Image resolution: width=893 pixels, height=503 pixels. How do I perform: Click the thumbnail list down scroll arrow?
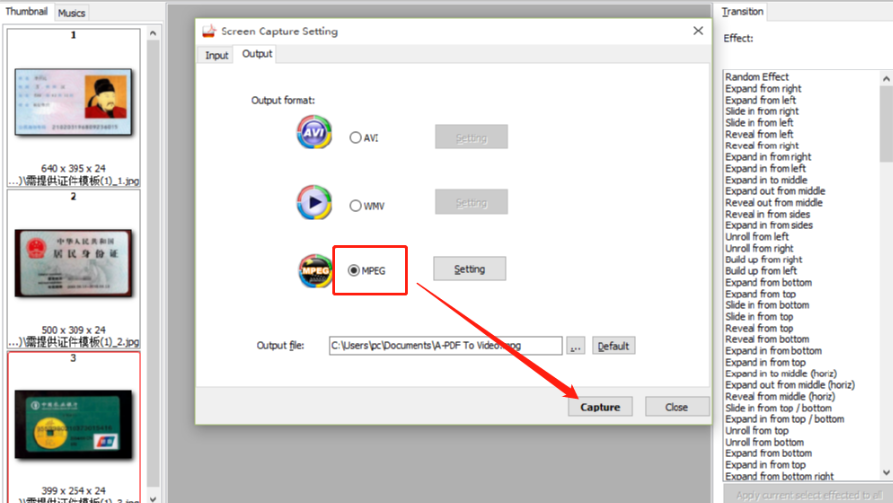pos(153,498)
